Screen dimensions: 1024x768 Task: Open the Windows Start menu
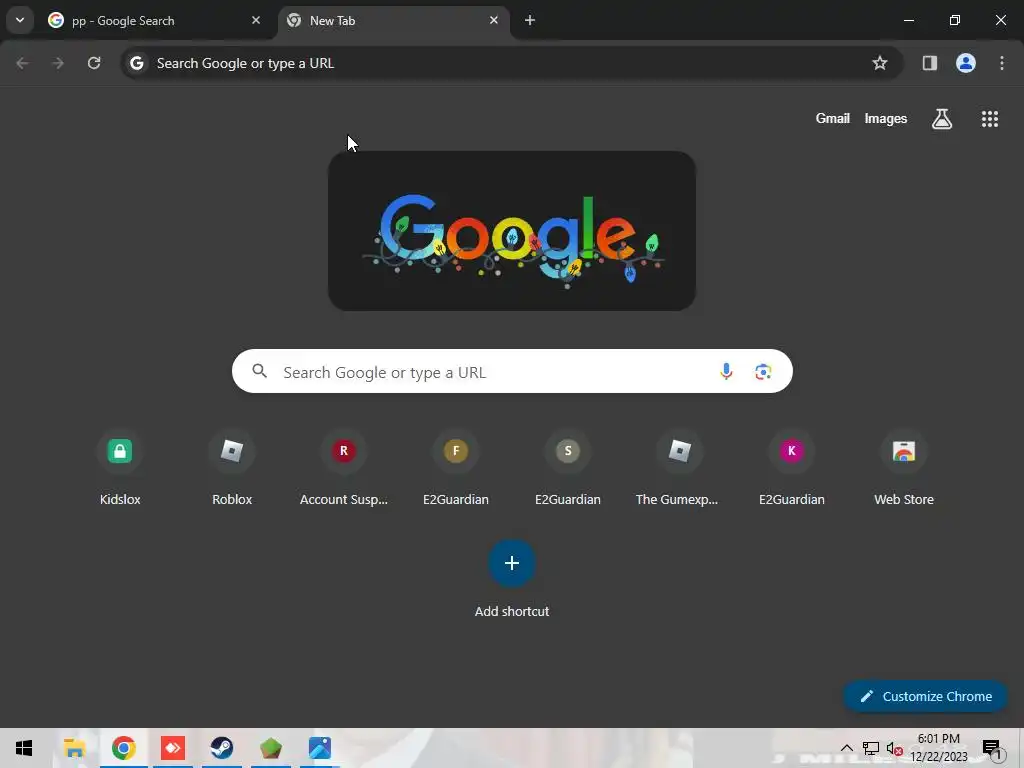coord(24,748)
